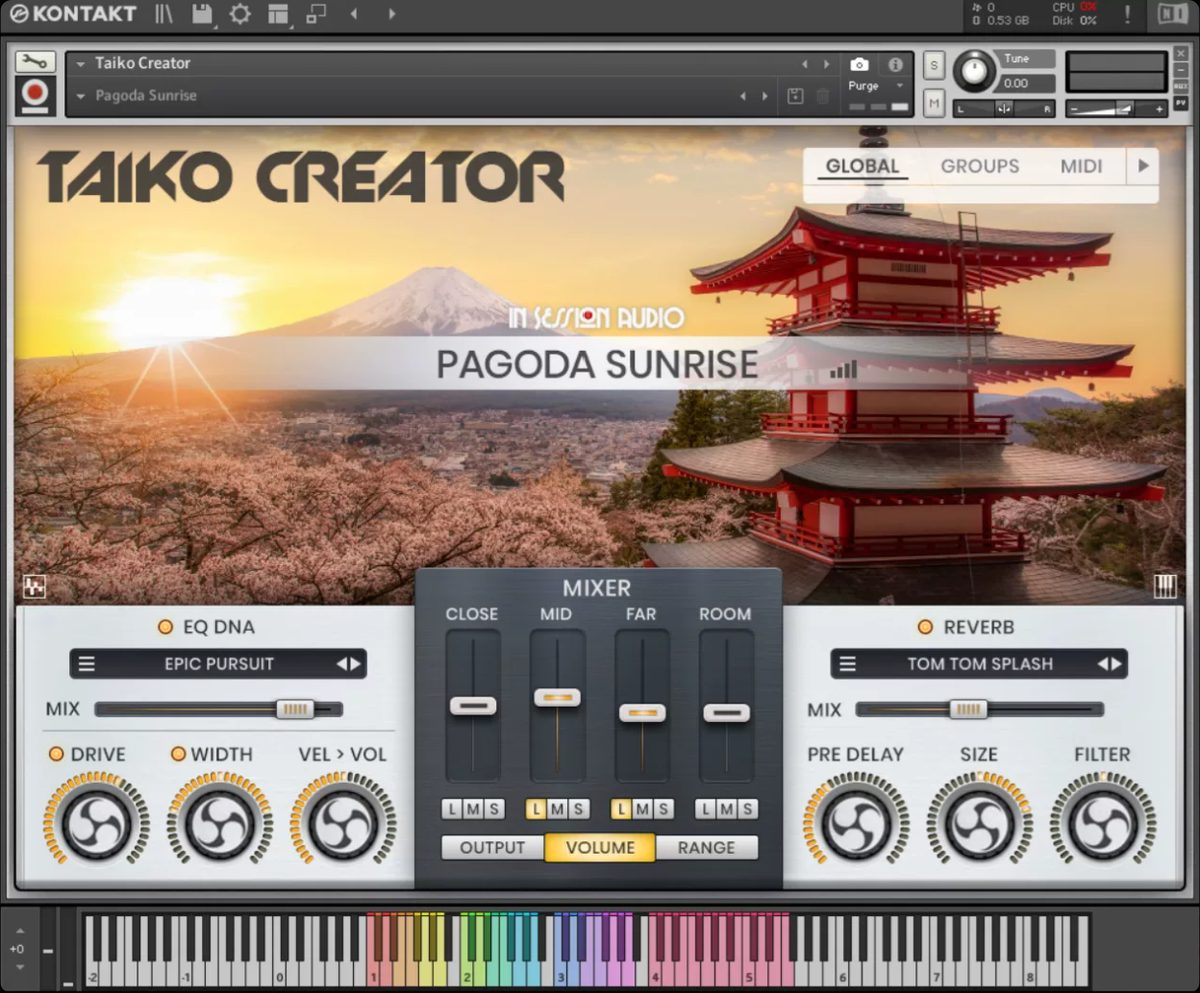Click the workspace layout icon in the top bar
This screenshot has height=993, width=1200.
point(278,14)
